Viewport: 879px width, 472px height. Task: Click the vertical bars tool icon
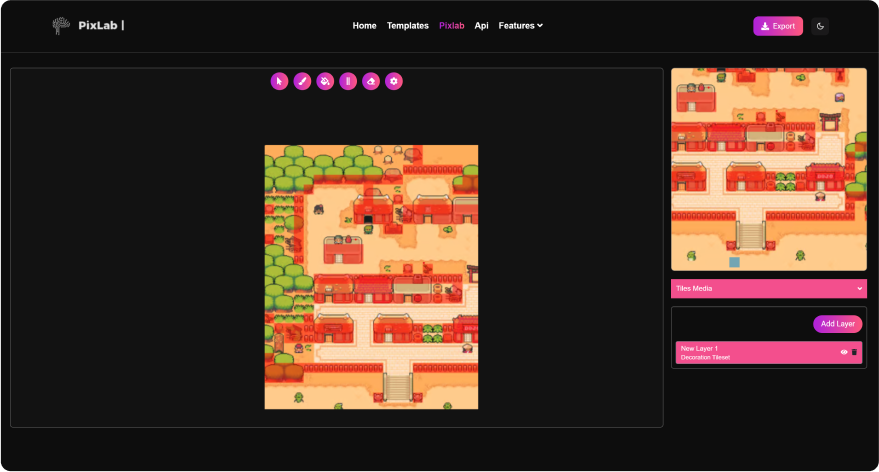348,81
